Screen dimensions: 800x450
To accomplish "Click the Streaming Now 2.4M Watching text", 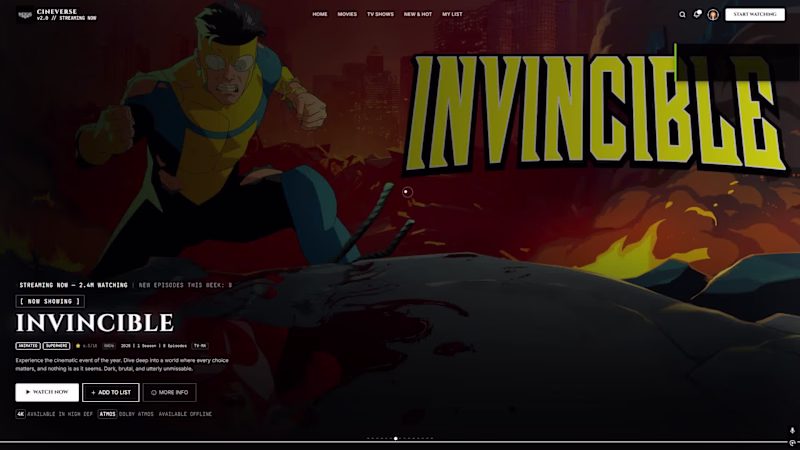I will click(73, 285).
